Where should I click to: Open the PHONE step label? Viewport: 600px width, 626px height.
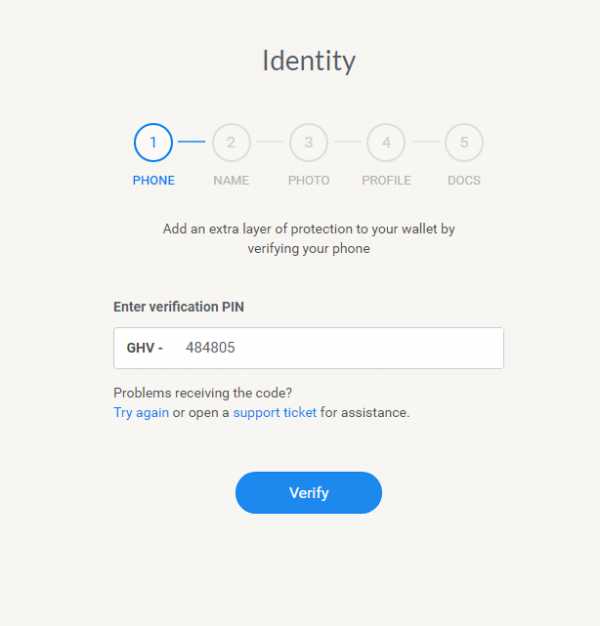153,181
